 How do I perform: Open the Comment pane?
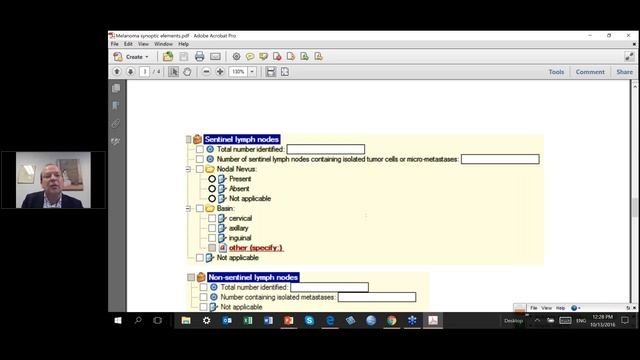point(590,72)
